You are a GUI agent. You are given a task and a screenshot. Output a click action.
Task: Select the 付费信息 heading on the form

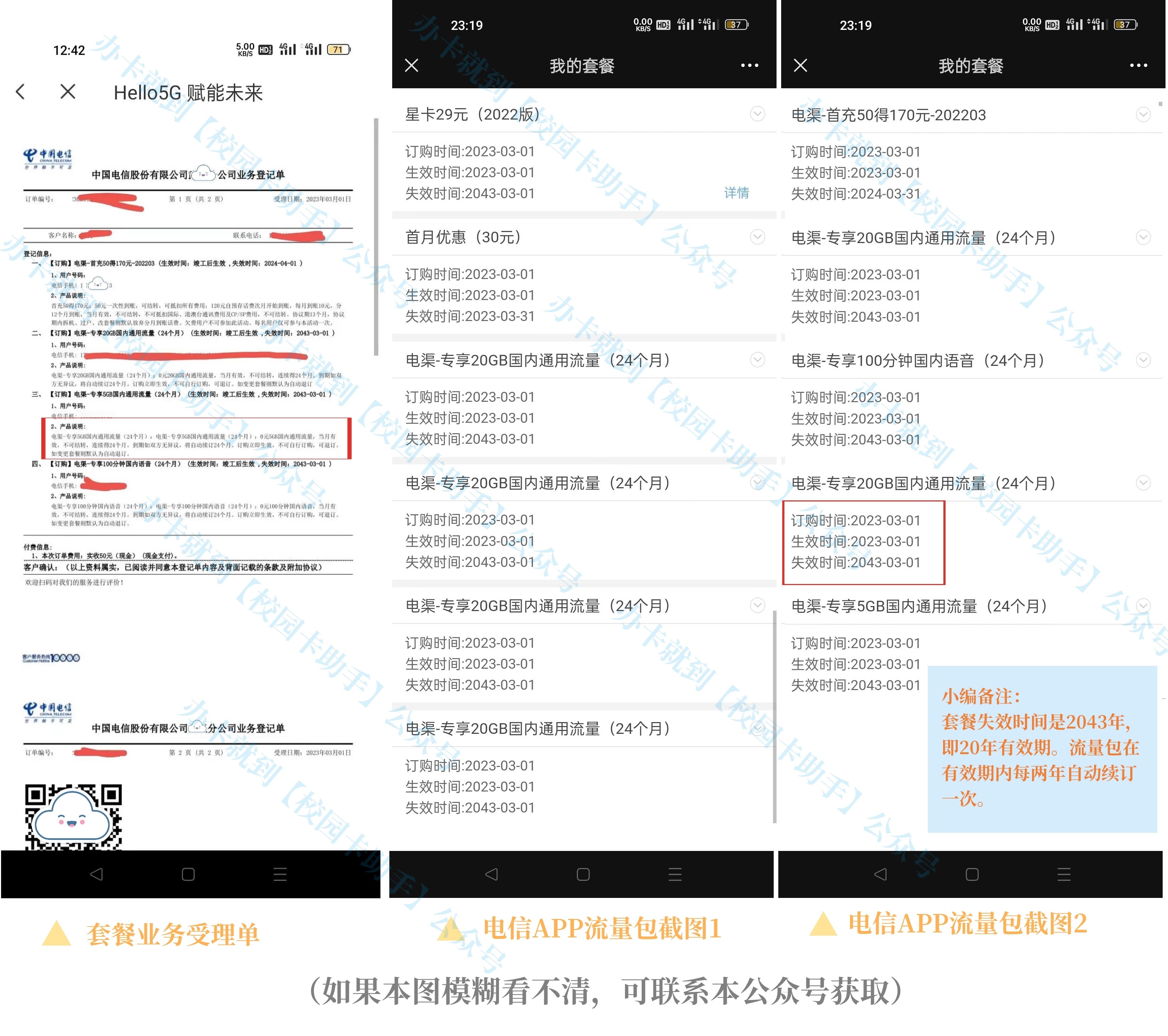coord(38,547)
